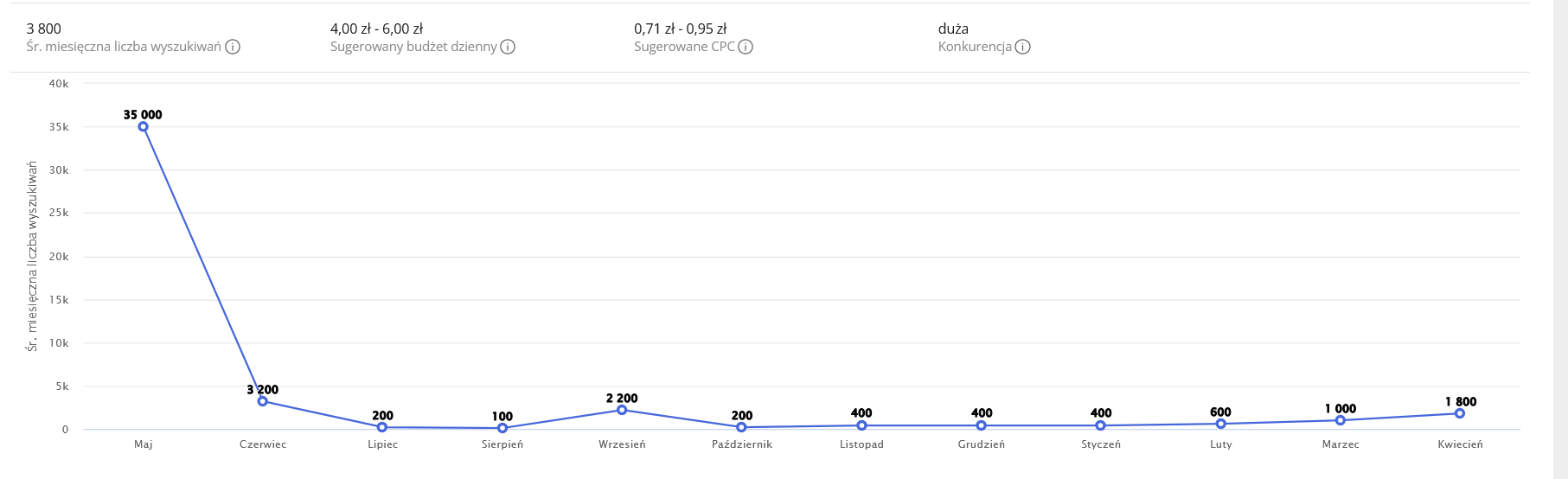Click the Czerwiec data point at 3 200

[x=263, y=401]
